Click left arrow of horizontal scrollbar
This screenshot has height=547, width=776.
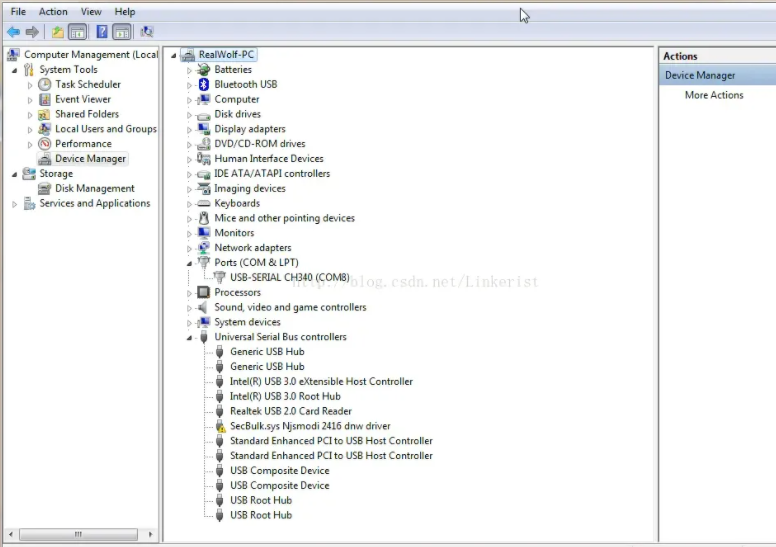pyautogui.click(x=11, y=534)
